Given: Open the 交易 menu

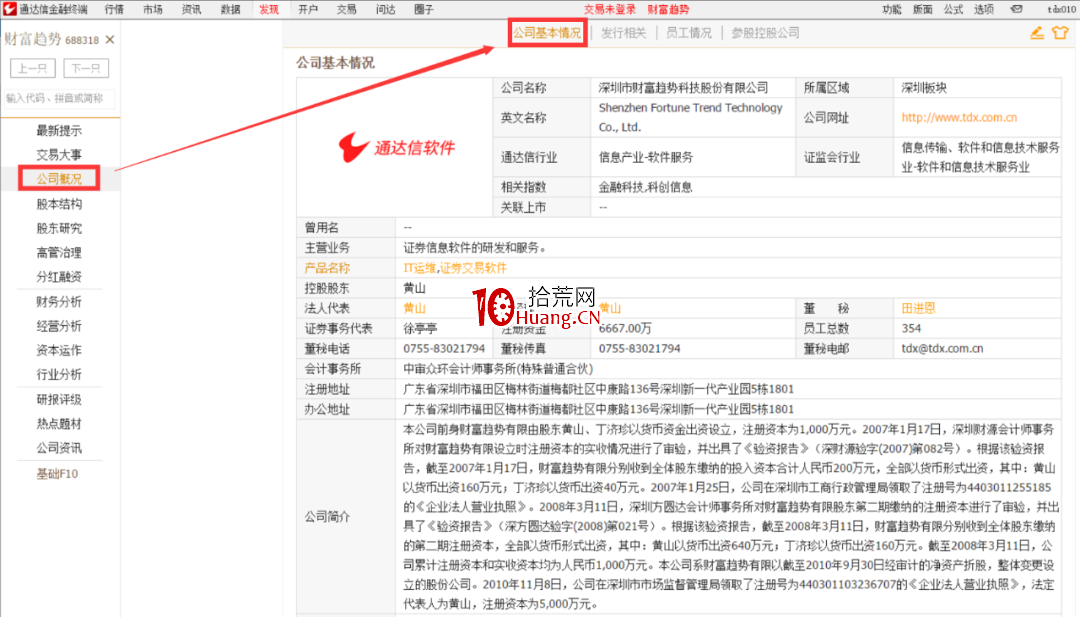Looking at the screenshot, I should (x=346, y=9).
